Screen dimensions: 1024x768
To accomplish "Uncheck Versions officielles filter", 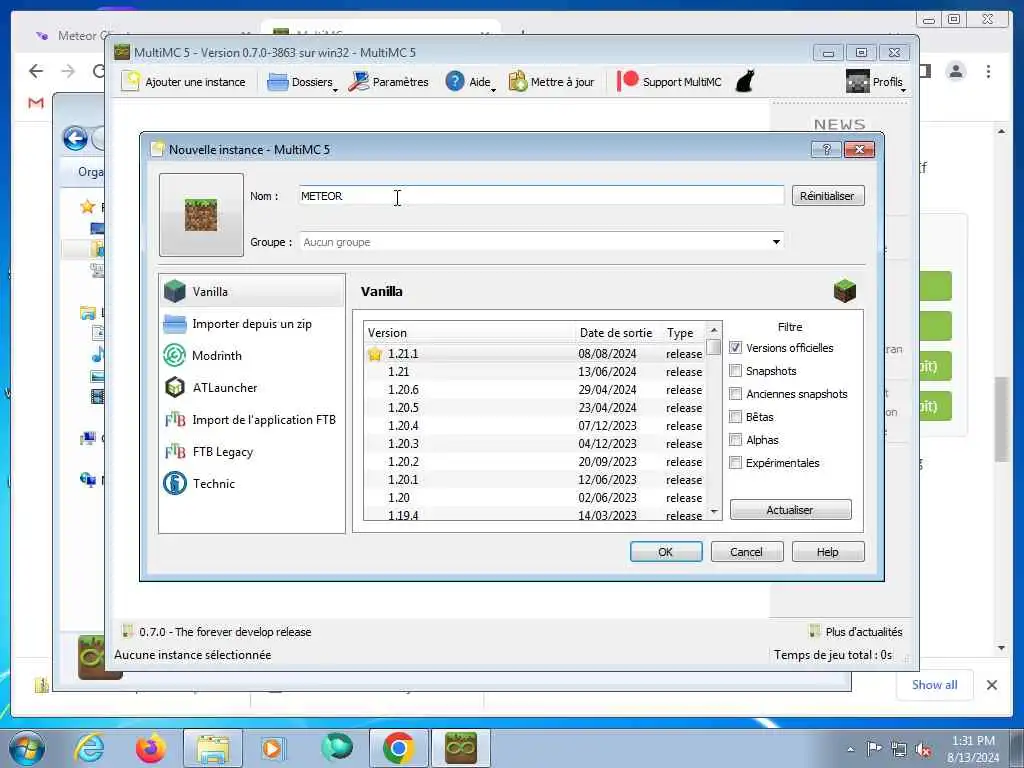I will tap(735, 347).
